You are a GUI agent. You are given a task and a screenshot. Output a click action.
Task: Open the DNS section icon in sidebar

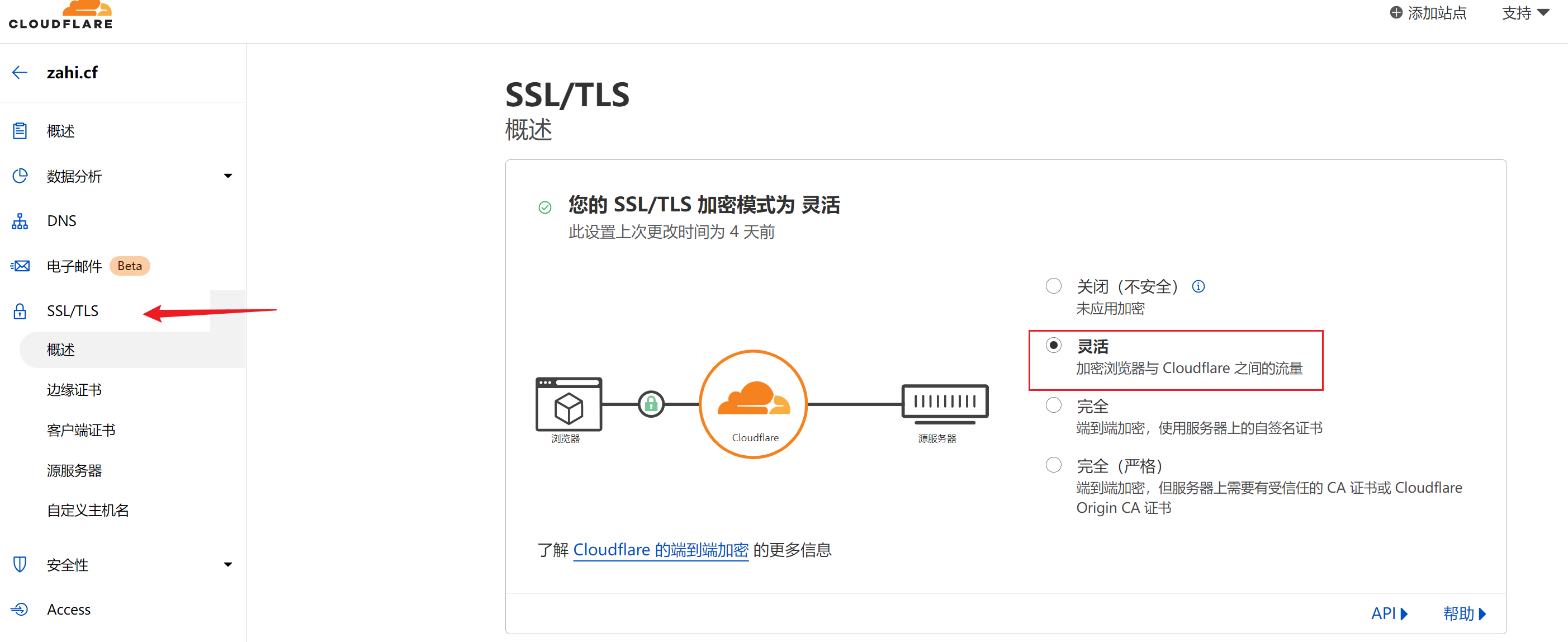(x=20, y=220)
